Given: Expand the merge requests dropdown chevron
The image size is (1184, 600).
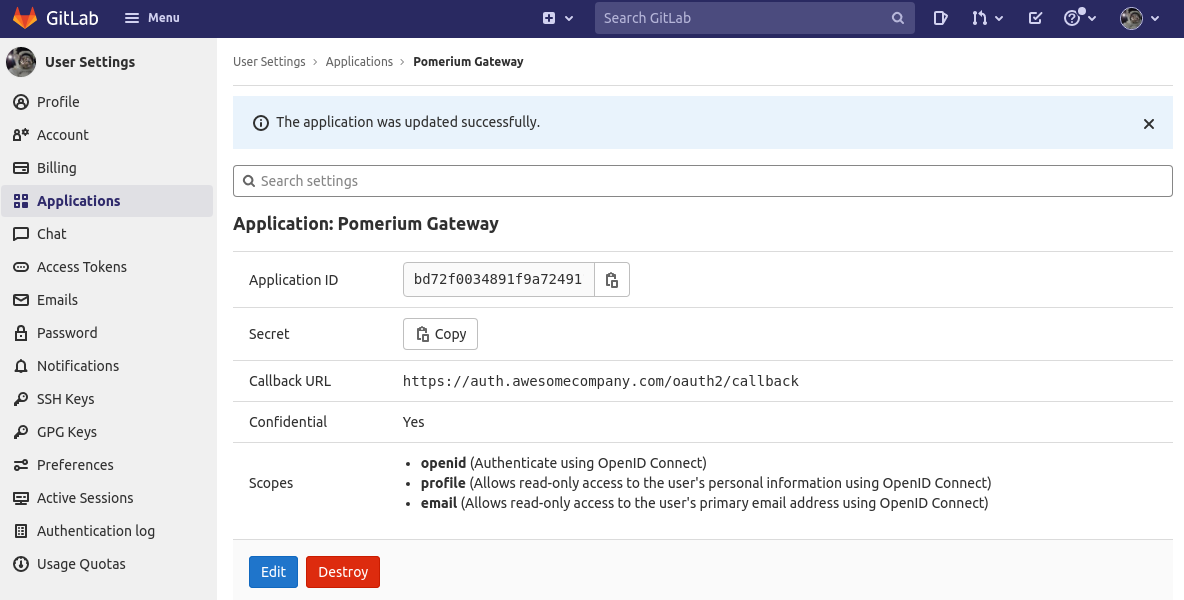Looking at the screenshot, I should click(x=999, y=18).
